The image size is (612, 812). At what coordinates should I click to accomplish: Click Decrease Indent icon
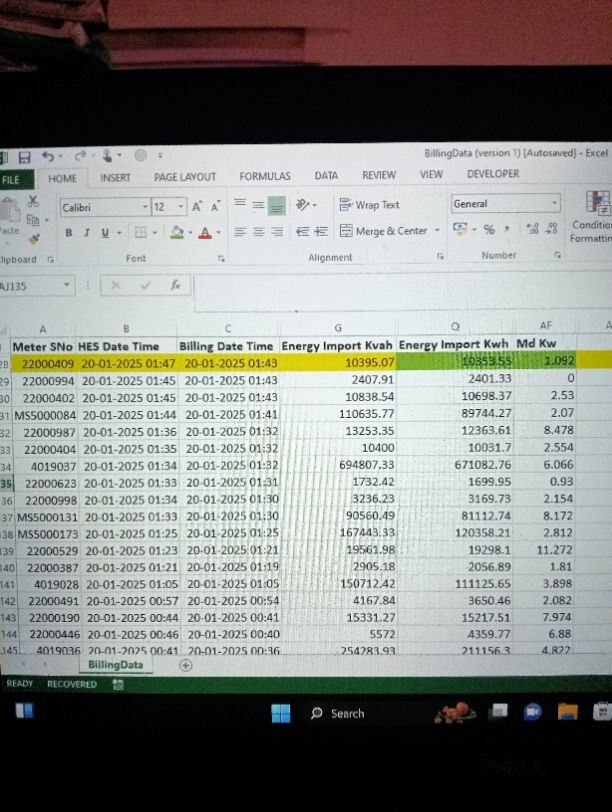(x=302, y=231)
